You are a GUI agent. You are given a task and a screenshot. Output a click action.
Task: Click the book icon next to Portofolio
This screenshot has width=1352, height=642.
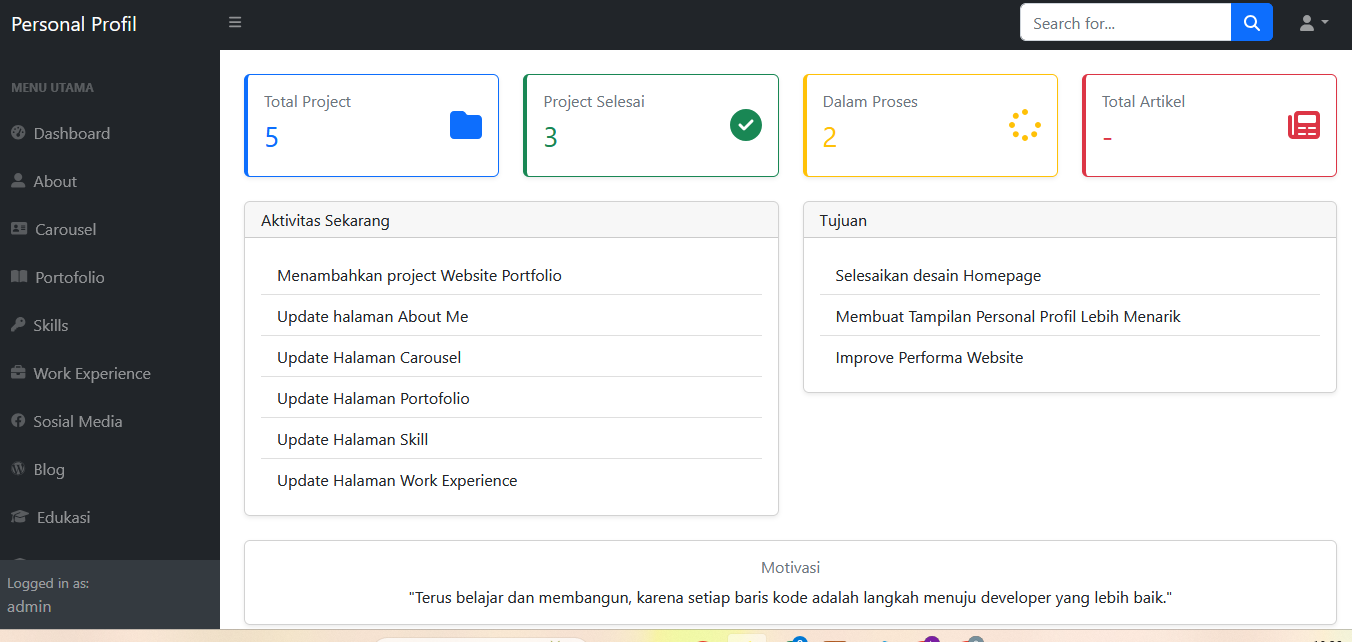tap(19, 277)
